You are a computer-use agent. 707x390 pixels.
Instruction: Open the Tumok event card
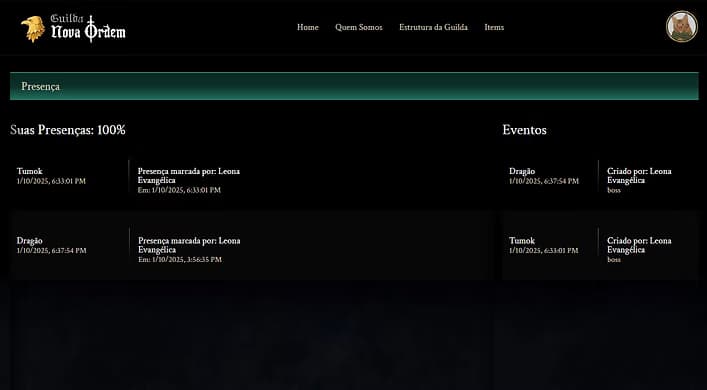tap(600, 245)
